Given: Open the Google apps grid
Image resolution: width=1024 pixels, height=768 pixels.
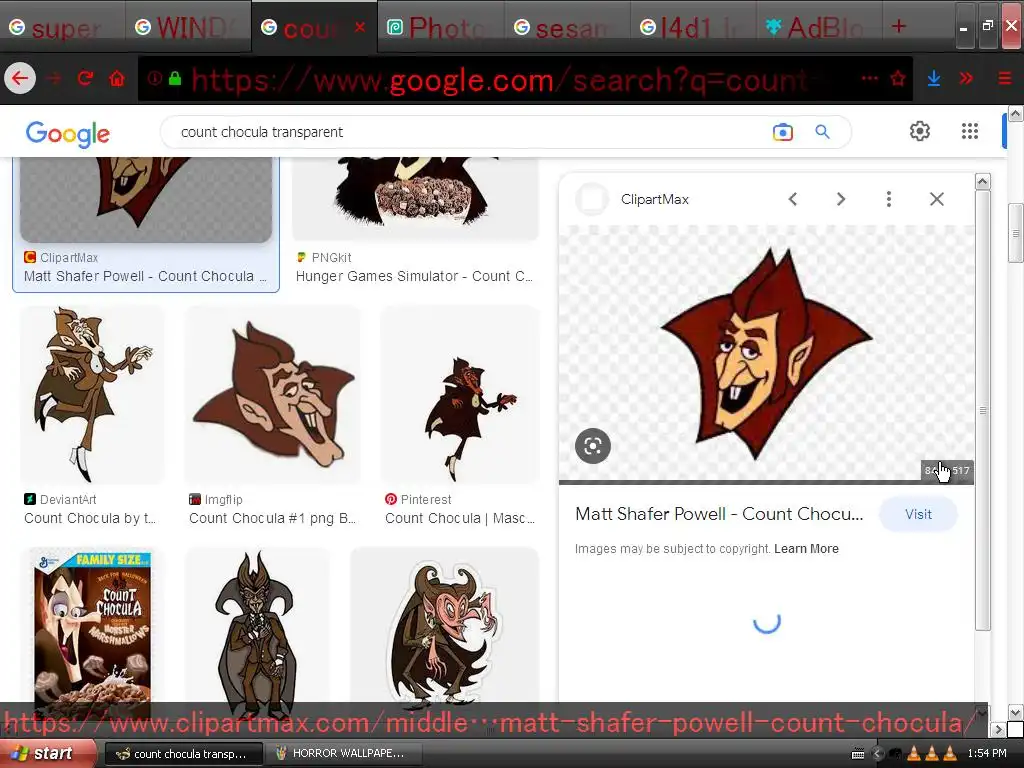Looking at the screenshot, I should pyautogui.click(x=970, y=131).
